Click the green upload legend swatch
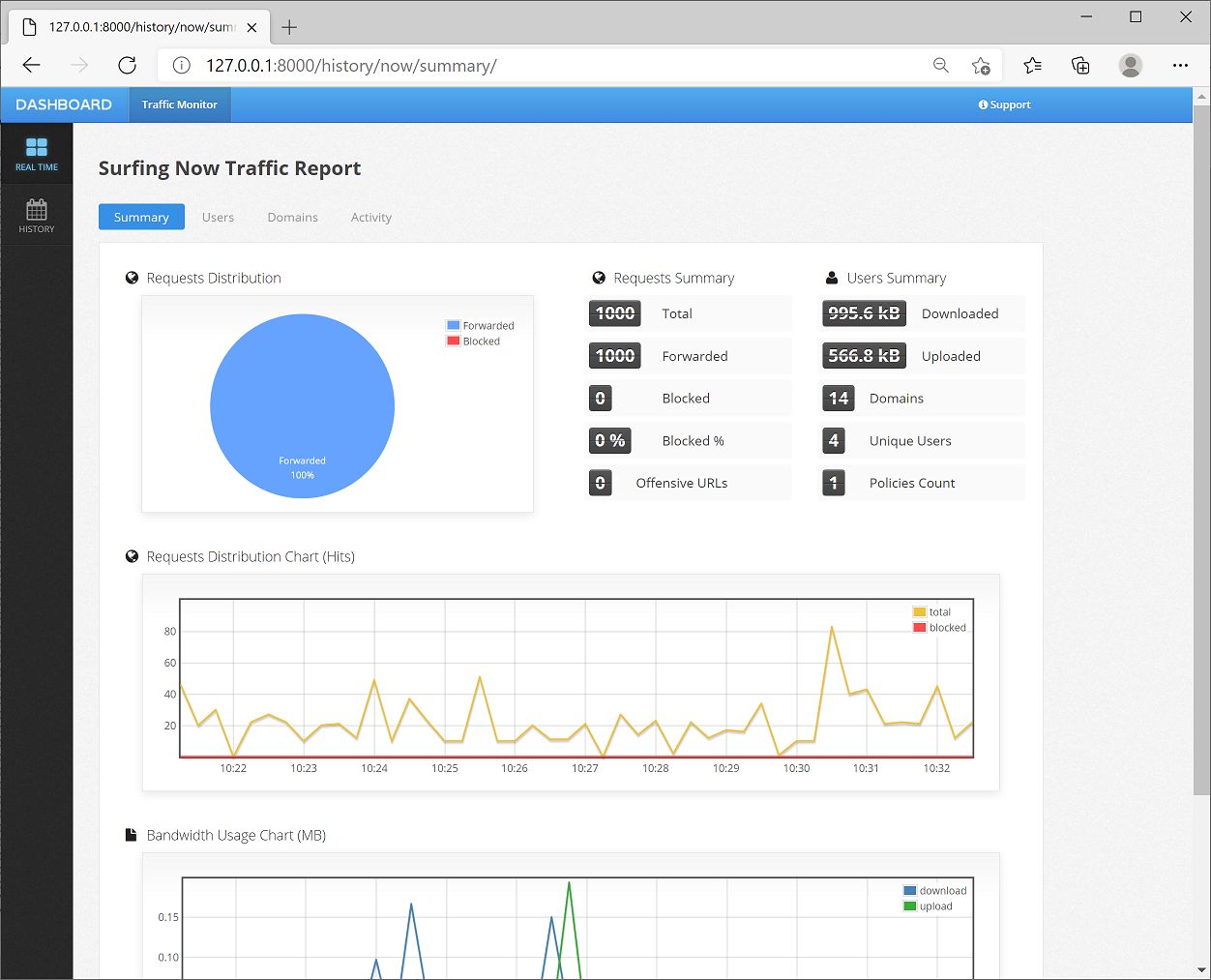Image resolution: width=1211 pixels, height=980 pixels. [910, 906]
